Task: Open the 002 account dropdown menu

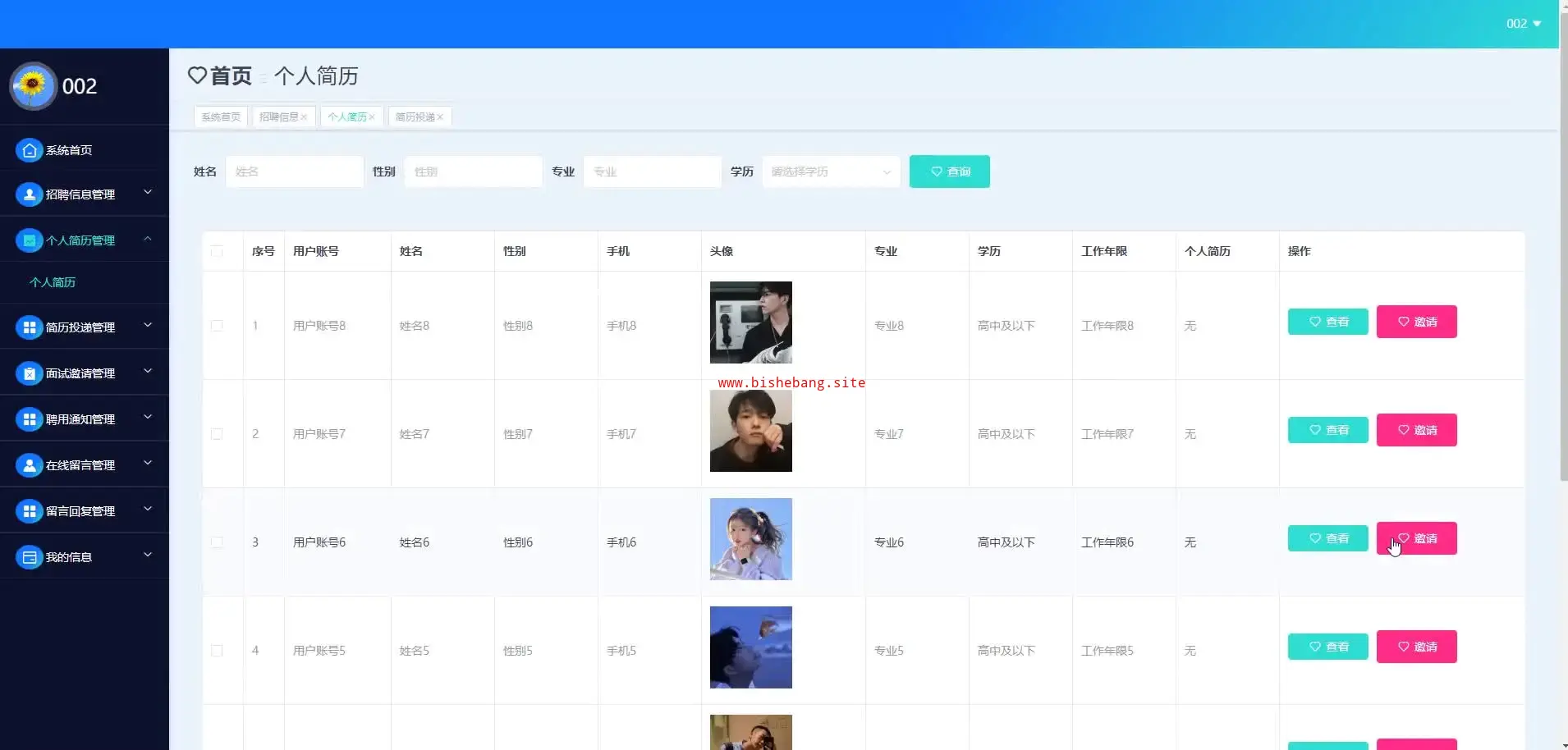Action: pyautogui.click(x=1523, y=24)
